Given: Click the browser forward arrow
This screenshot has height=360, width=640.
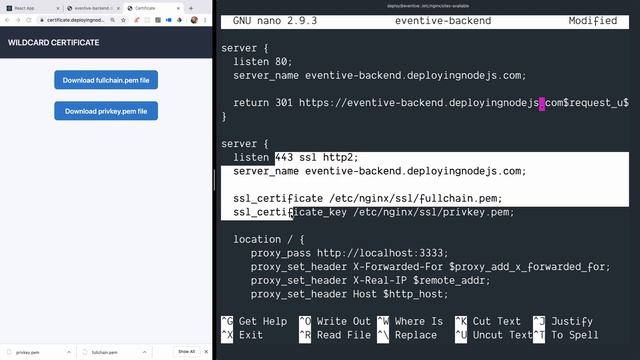Looking at the screenshot, I should pos(18,20).
